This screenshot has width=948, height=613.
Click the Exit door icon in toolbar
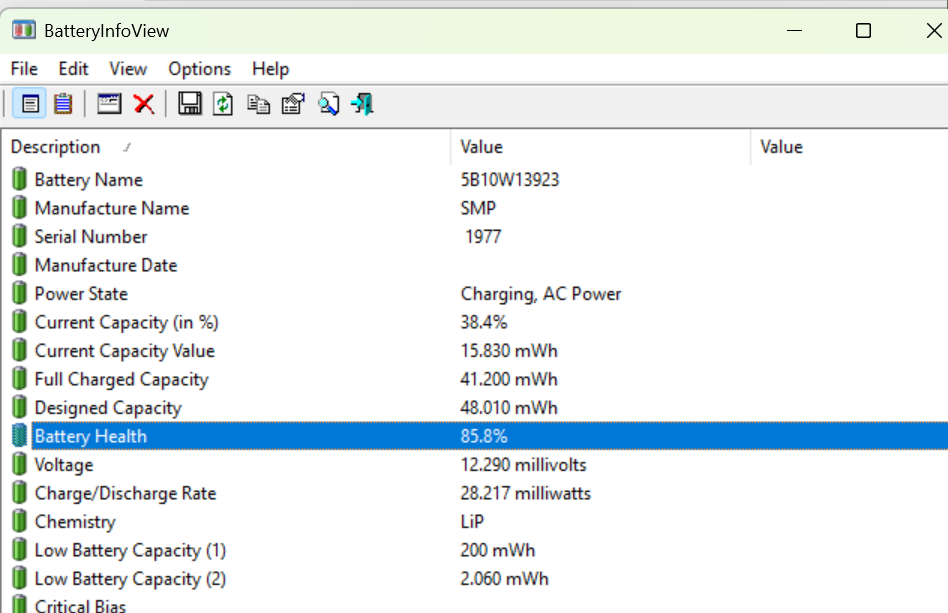click(x=362, y=104)
